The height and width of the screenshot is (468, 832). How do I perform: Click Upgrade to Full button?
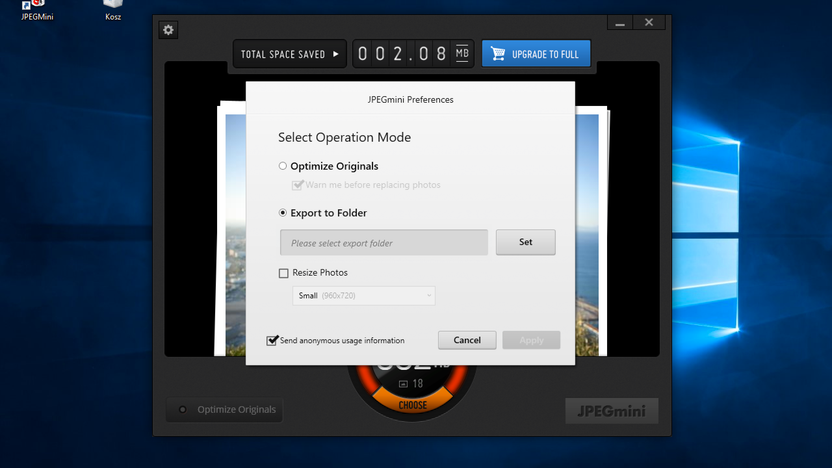tap(536, 54)
